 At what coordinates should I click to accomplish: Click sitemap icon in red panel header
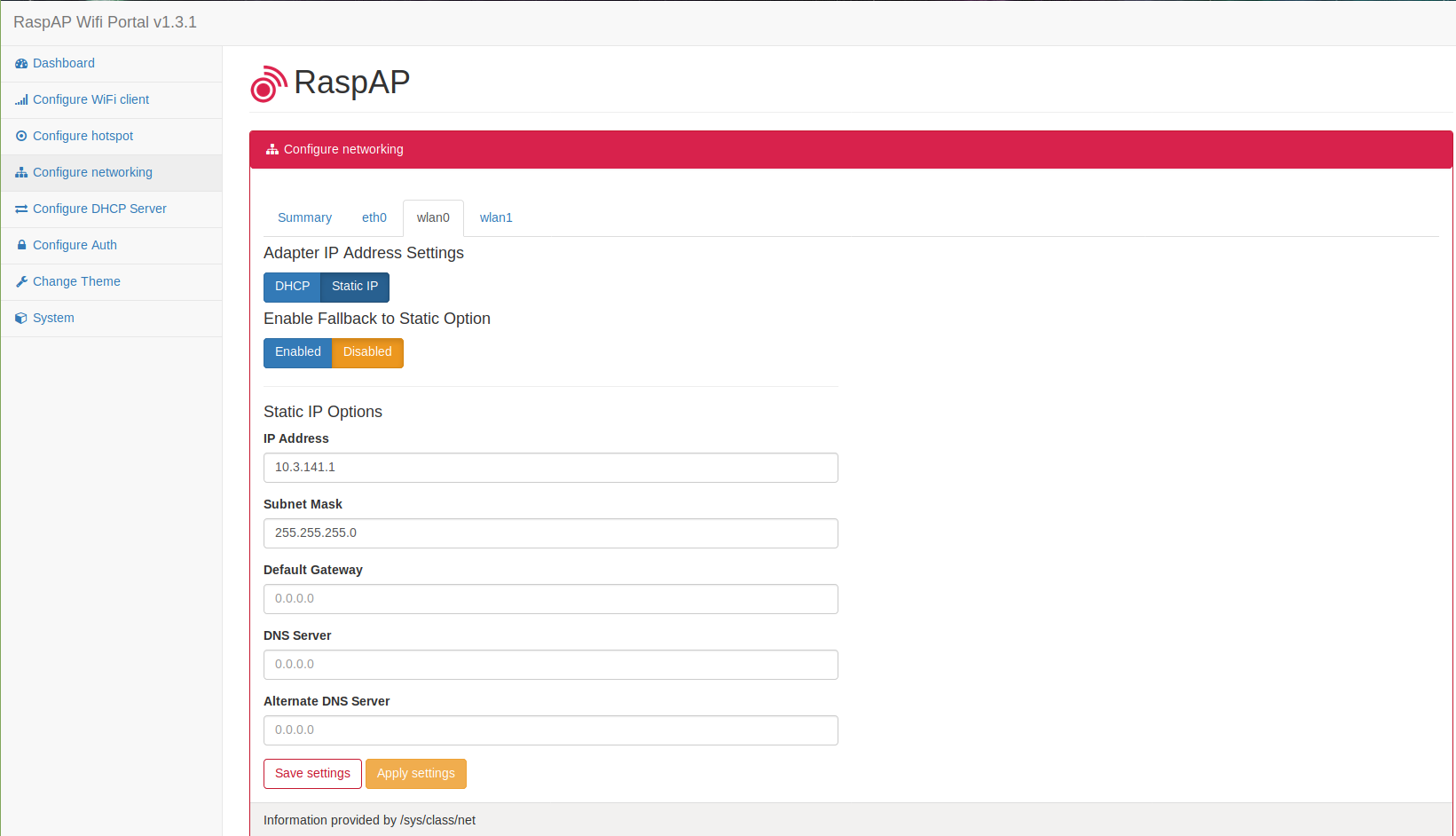tap(272, 150)
